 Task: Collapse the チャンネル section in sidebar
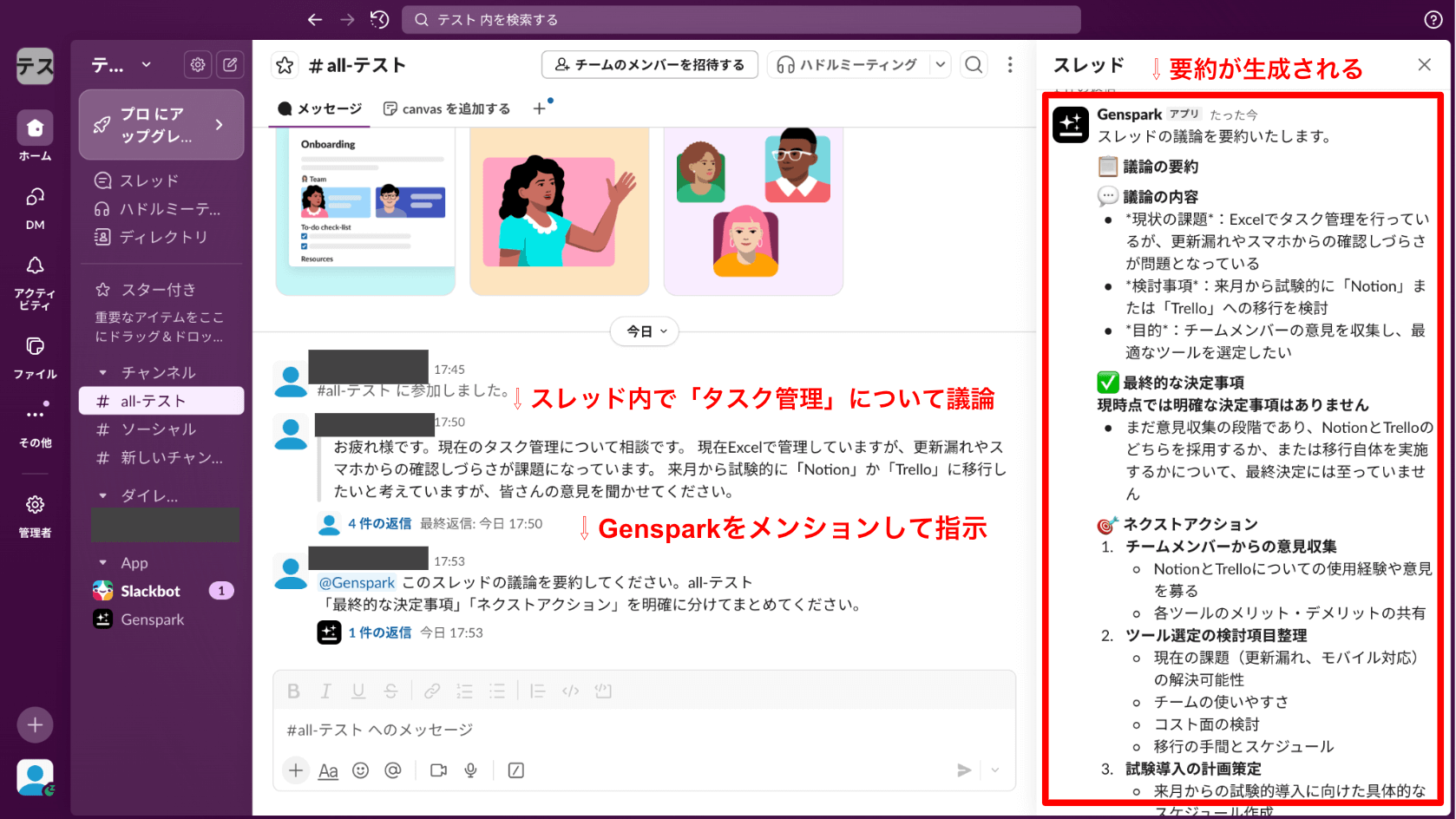[103, 373]
